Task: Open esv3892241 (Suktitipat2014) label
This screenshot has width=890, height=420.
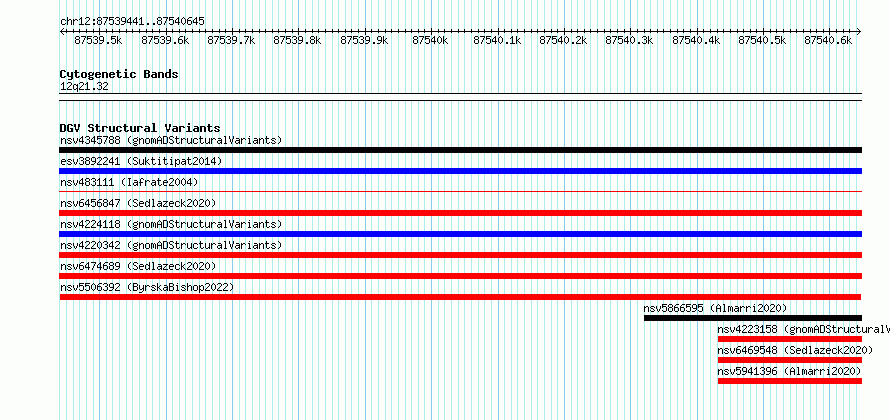Action: [x=141, y=161]
